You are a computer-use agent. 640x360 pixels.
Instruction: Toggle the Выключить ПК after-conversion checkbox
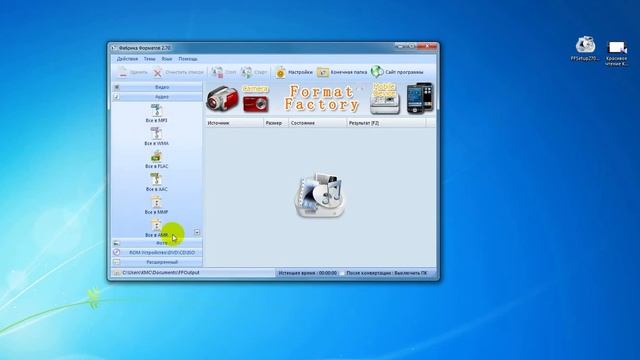[342, 273]
